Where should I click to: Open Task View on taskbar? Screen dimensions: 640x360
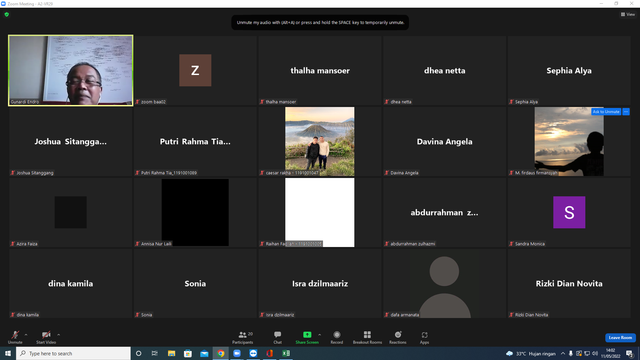155,353
